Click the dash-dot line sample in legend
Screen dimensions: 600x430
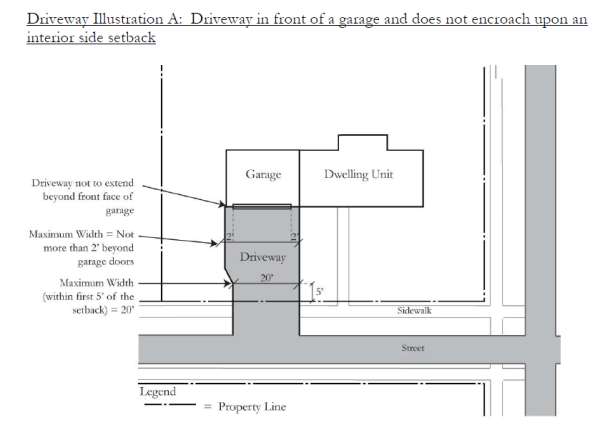(x=170, y=404)
